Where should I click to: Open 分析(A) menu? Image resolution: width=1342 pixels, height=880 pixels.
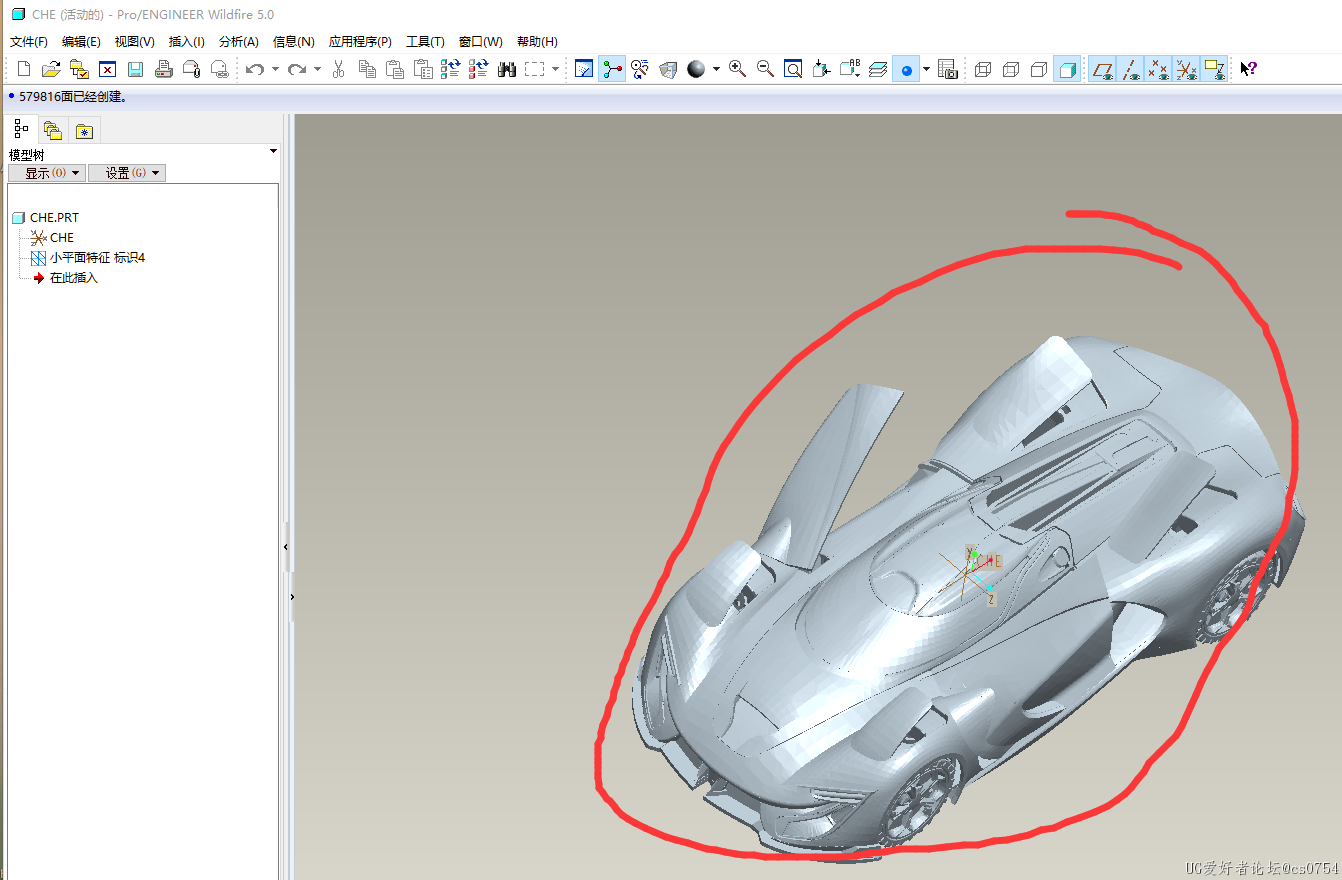[239, 42]
